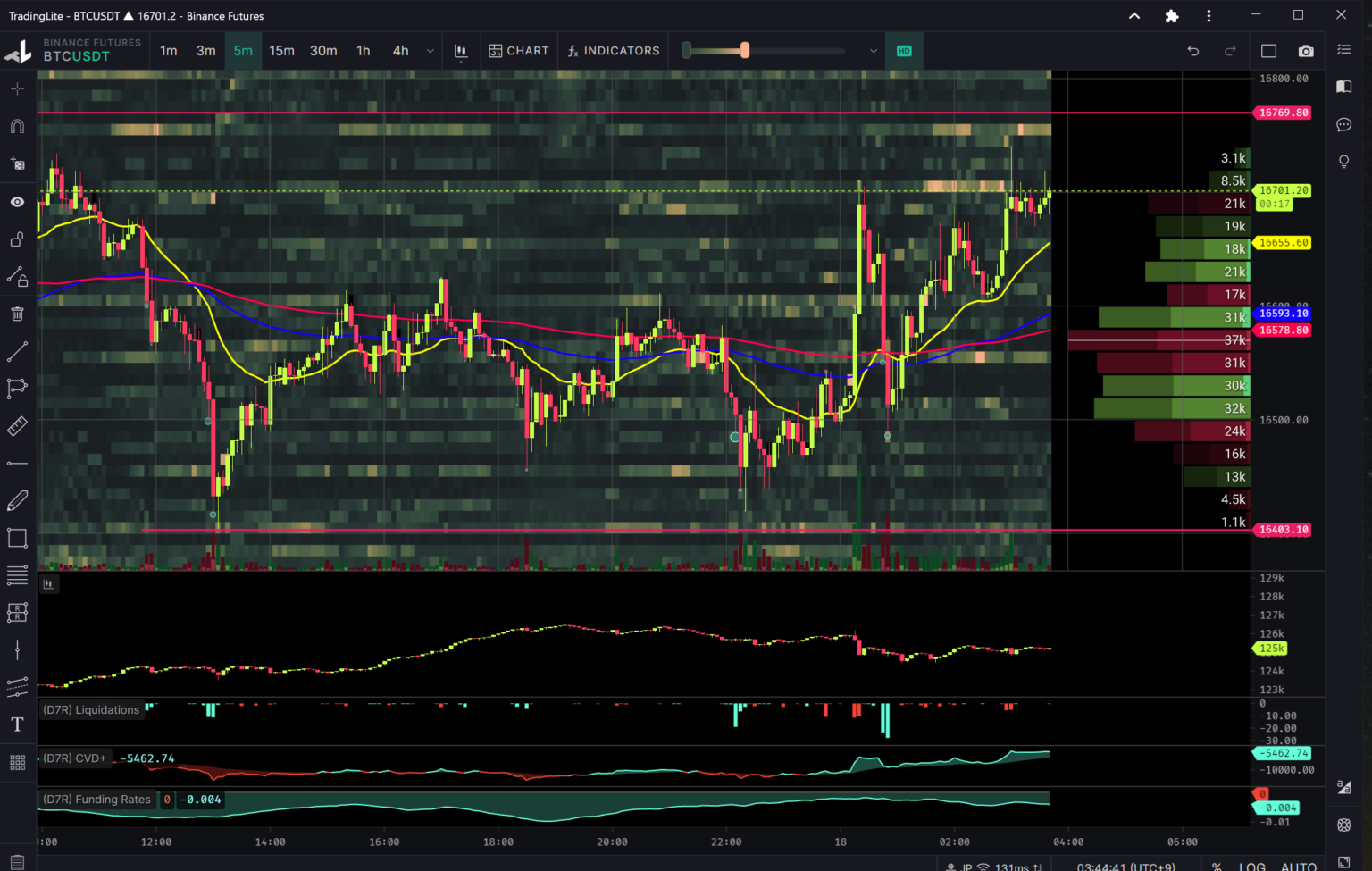Open the INDICATORS panel
1372x871 pixels.
[x=613, y=51]
